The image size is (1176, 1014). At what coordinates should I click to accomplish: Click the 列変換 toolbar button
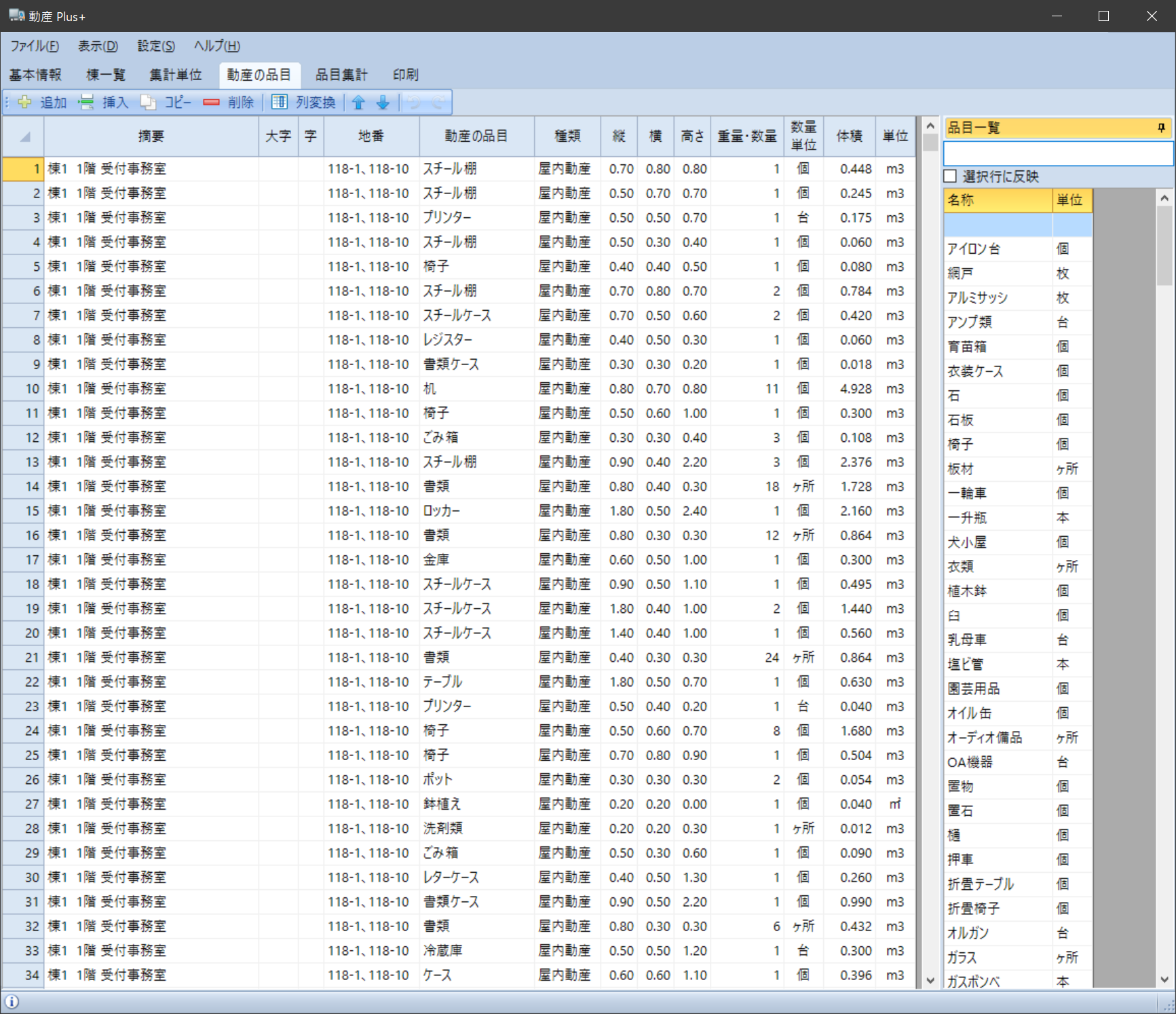304,102
